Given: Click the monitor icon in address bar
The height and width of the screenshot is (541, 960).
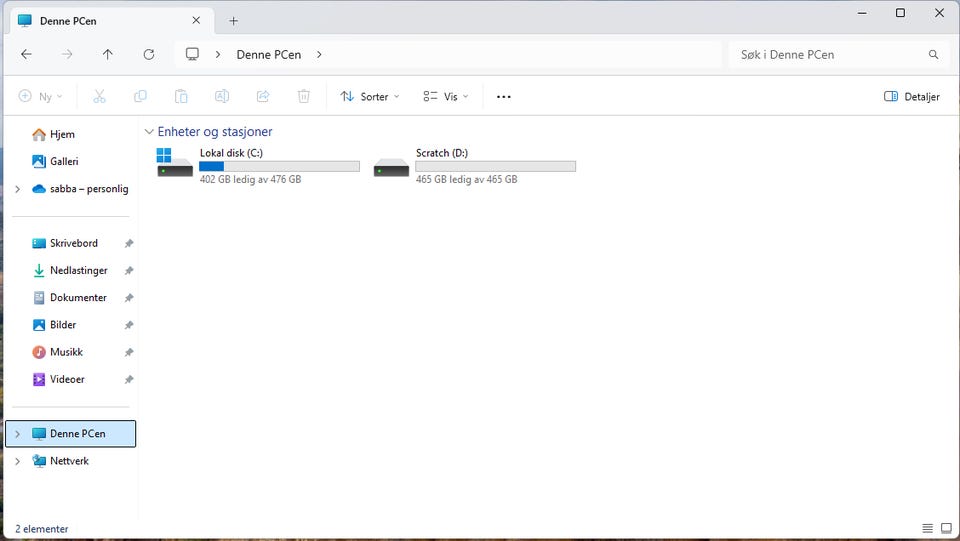Looking at the screenshot, I should (192, 54).
